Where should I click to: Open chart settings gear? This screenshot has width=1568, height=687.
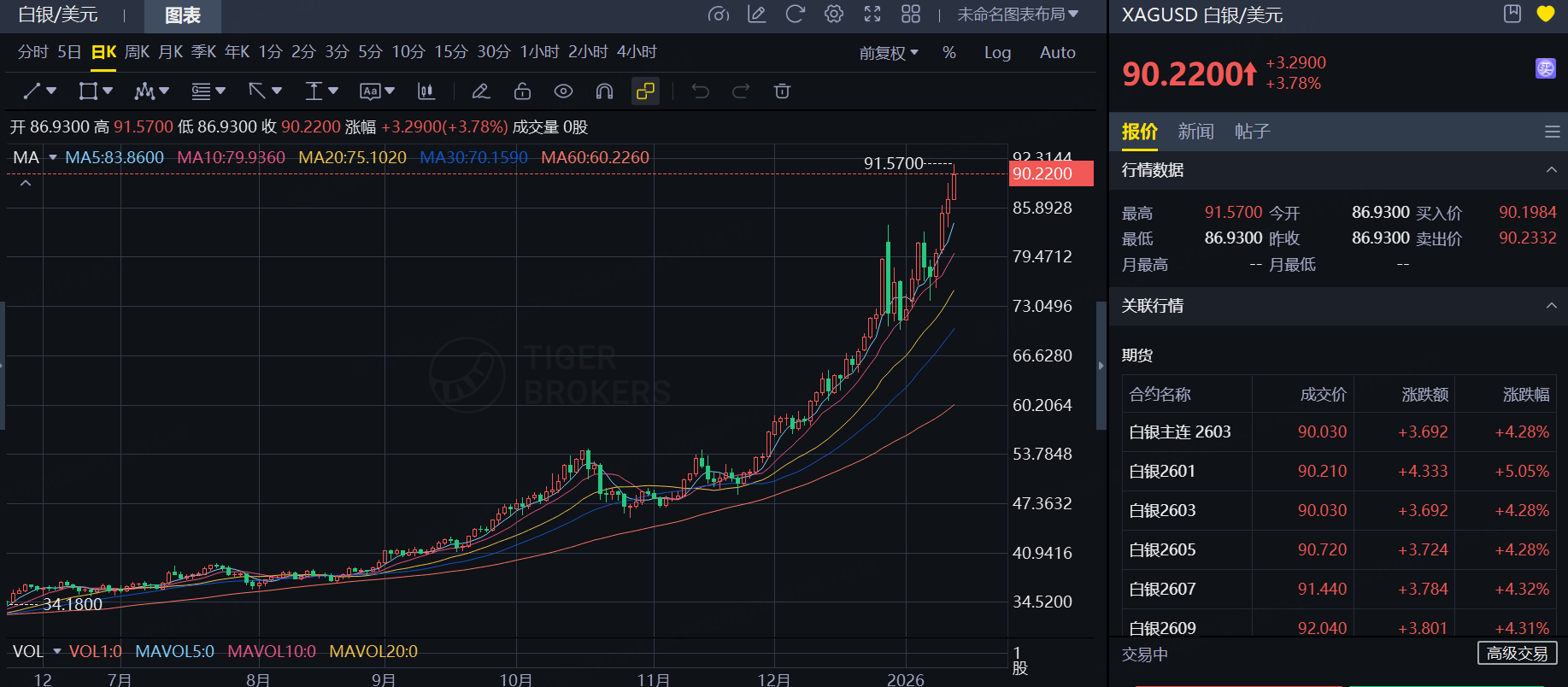pos(834,15)
